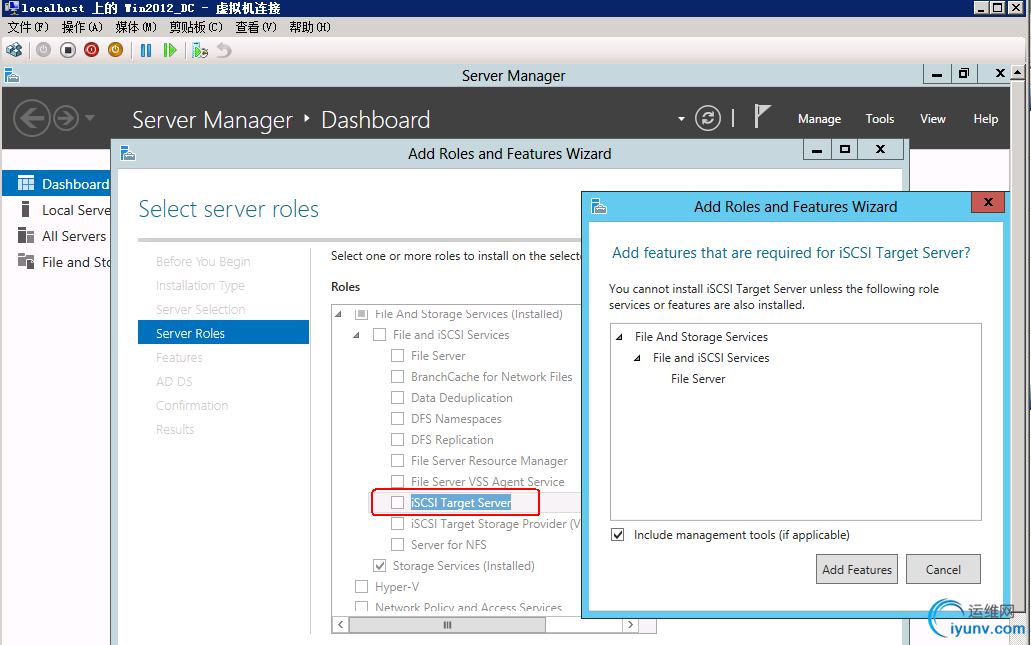1031x645 pixels.
Task: Check File Server Resource Manager
Action: tap(397, 461)
